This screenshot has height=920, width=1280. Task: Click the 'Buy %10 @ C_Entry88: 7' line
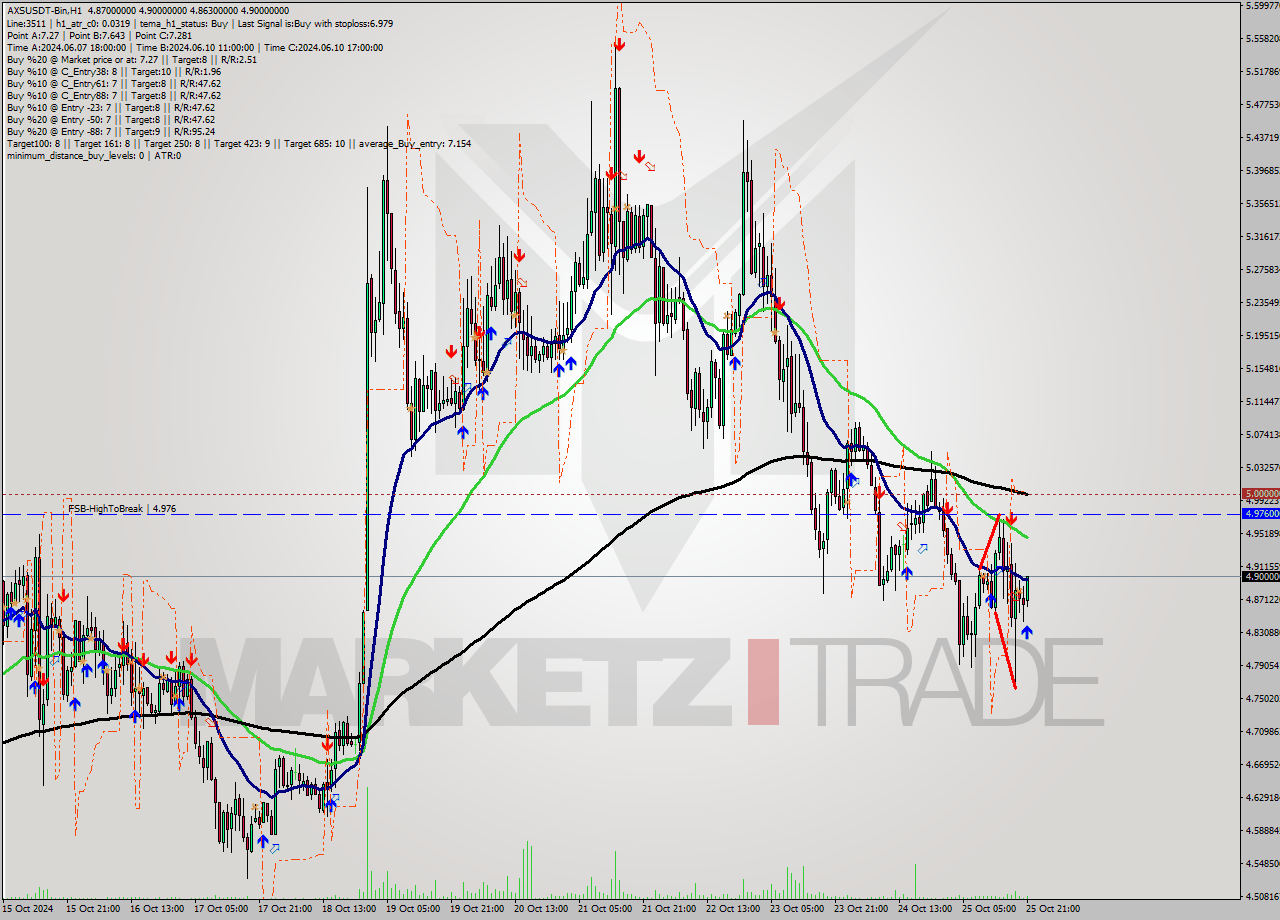(x=61, y=95)
